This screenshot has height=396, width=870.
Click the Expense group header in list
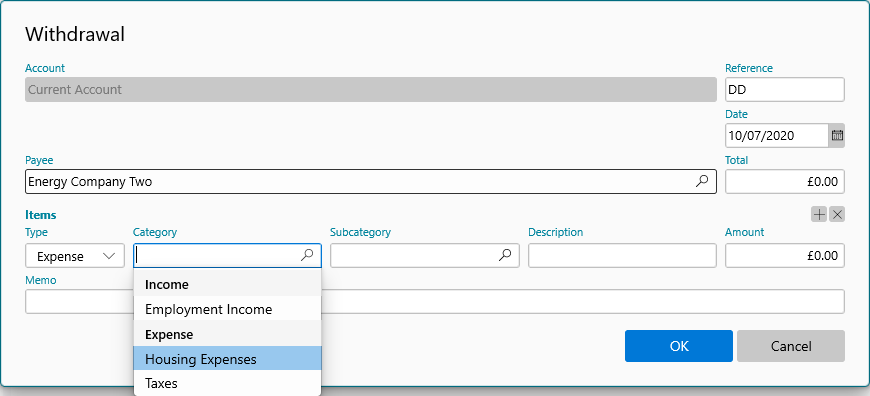(x=227, y=334)
